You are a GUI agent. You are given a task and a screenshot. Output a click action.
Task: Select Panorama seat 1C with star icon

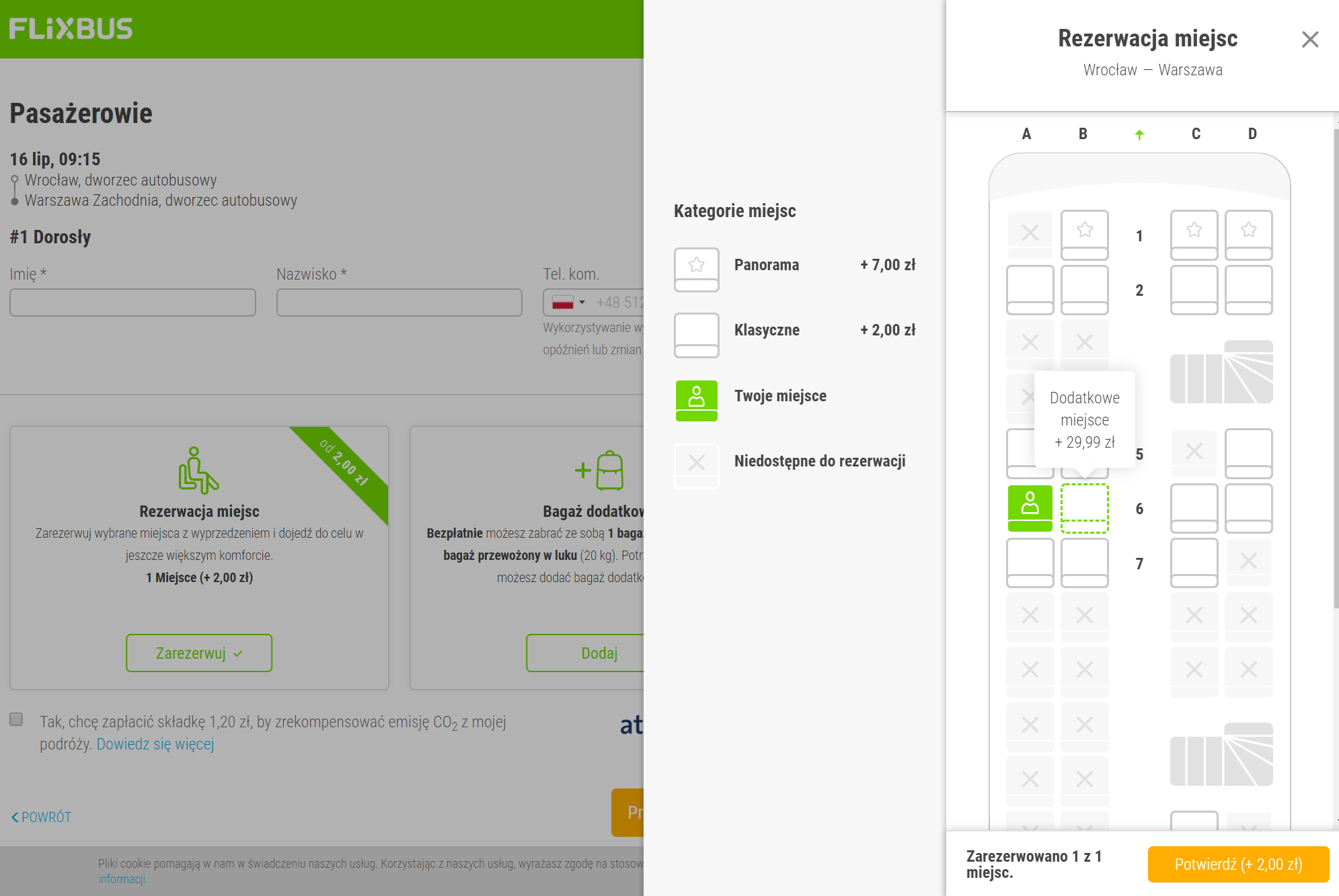point(1194,235)
